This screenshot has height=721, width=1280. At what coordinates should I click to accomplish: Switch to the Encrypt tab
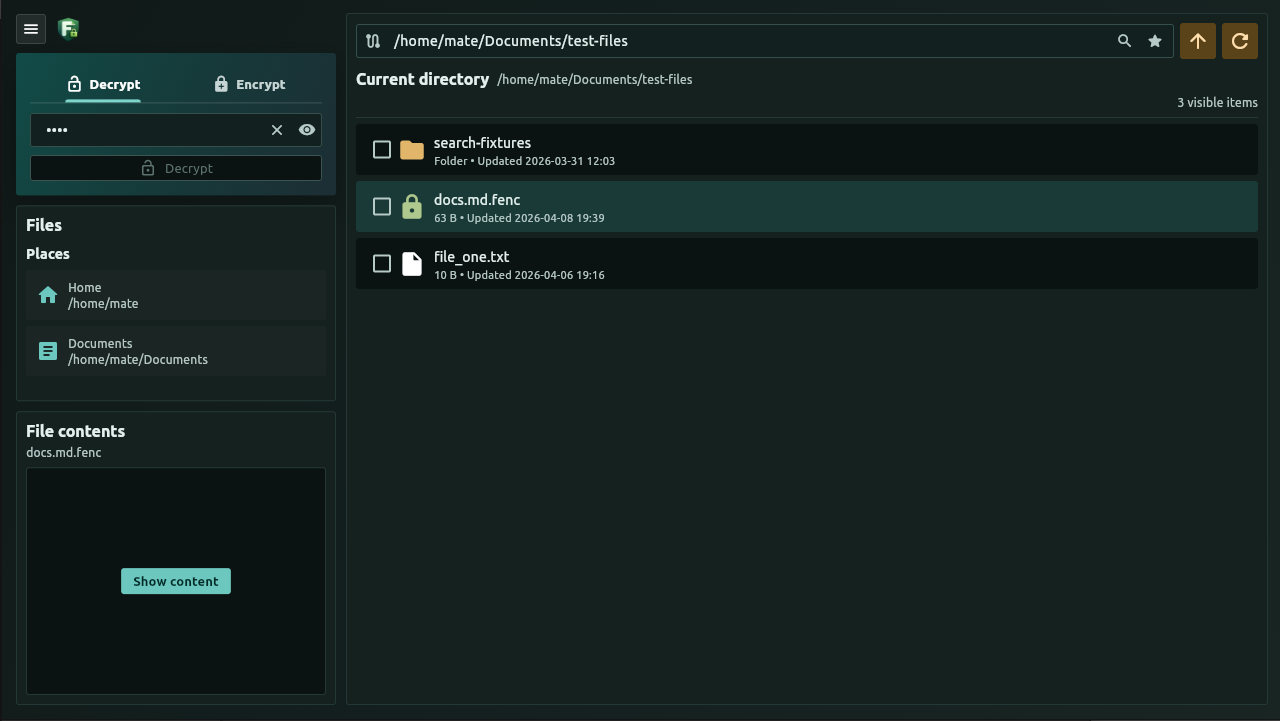point(249,84)
